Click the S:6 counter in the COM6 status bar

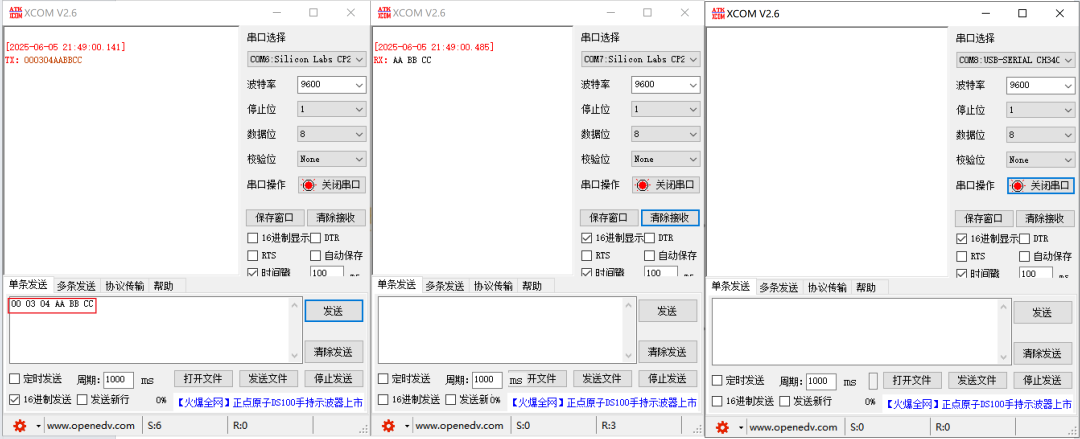[x=156, y=426]
